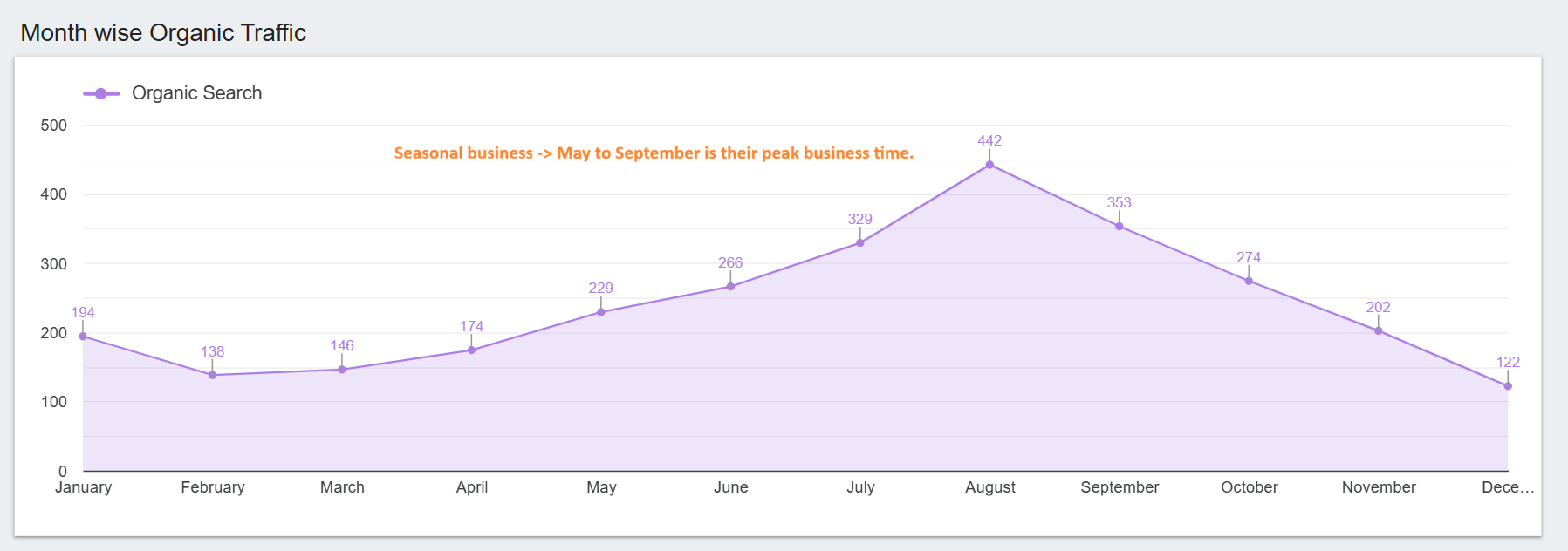Screen dimensions: 1568x551
Task: Click the purple Organic Search legend marker
Action: [x=101, y=93]
